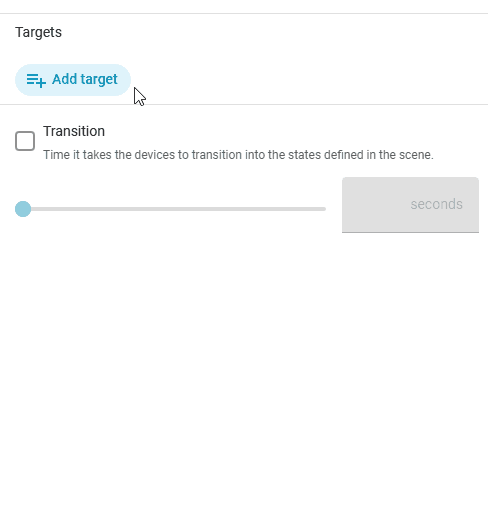Click the Targets section heading

(38, 32)
